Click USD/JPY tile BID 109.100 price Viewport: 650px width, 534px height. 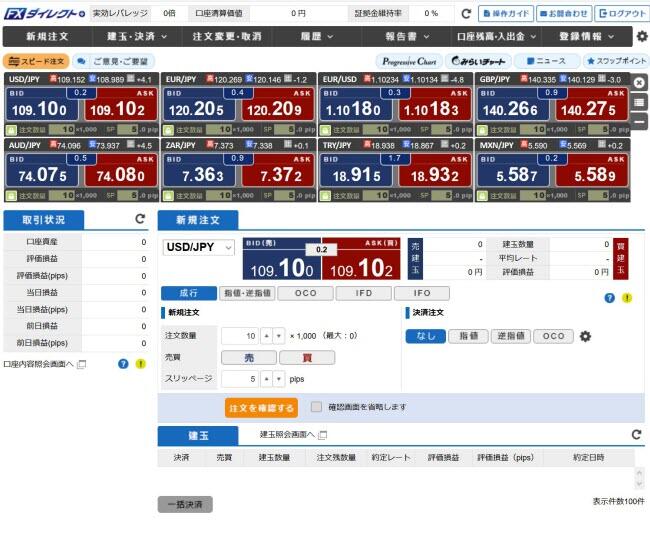pos(42,104)
